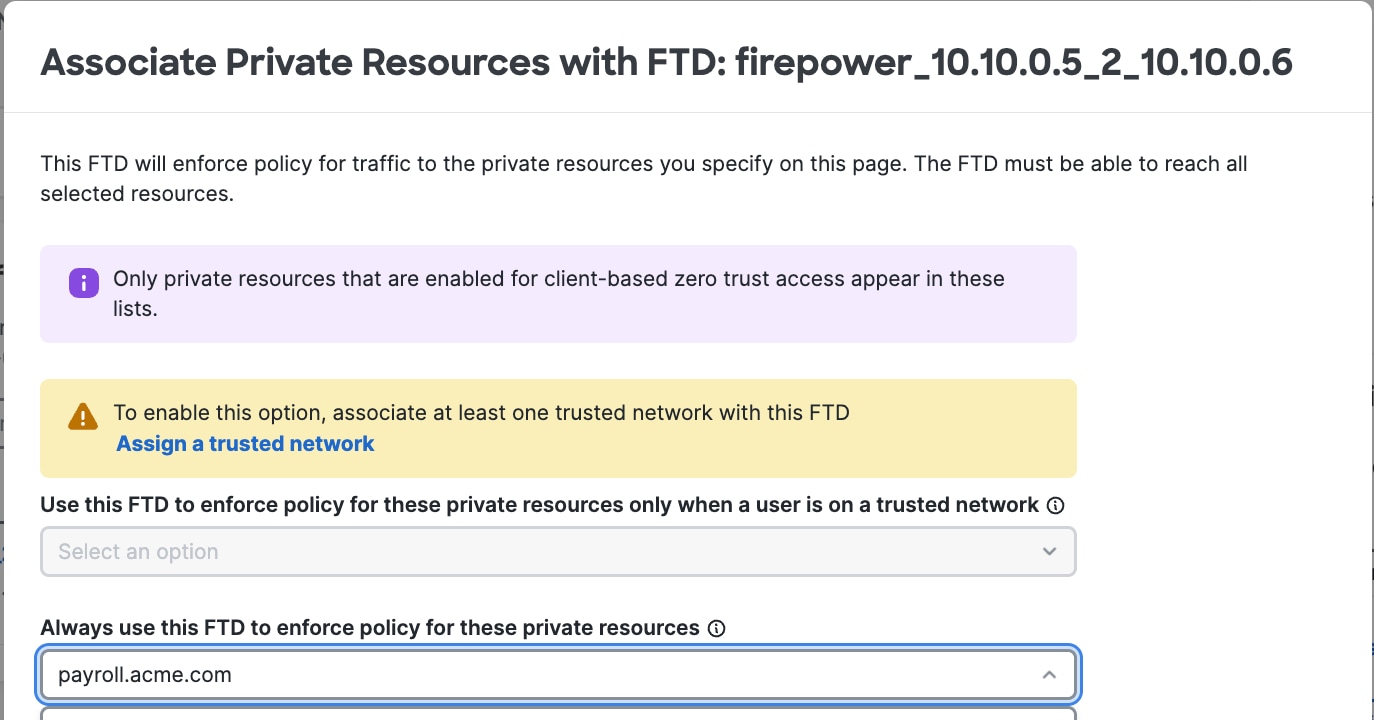Click the FTD enforcement description paragraph
1374x720 pixels.
(644, 178)
